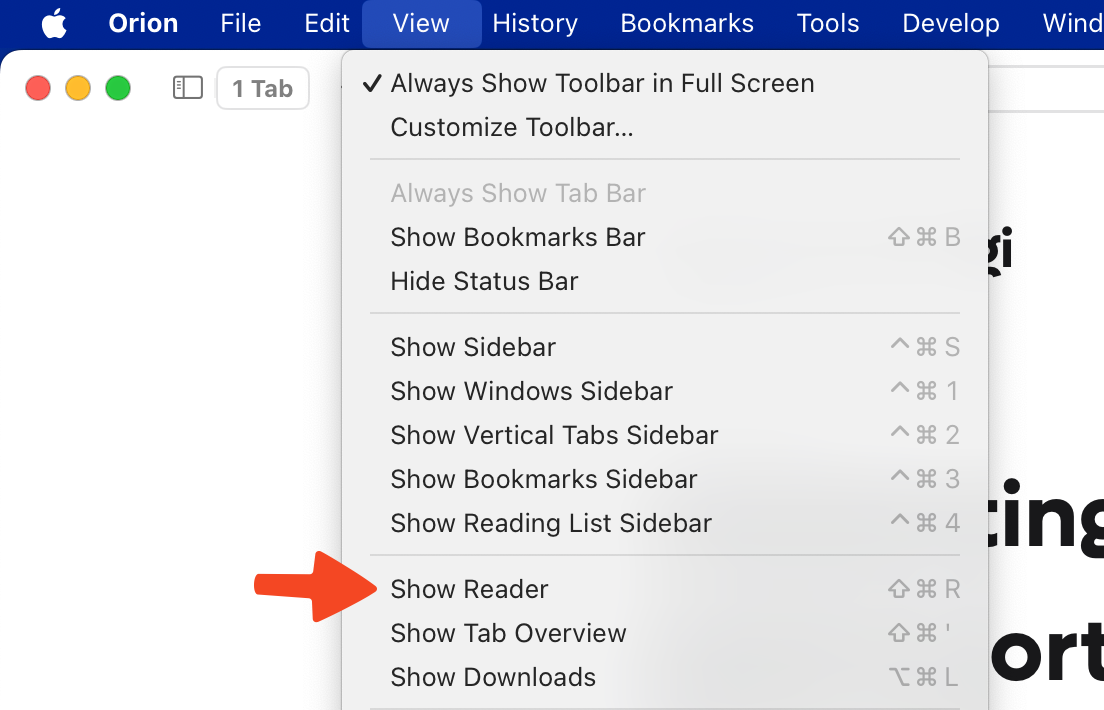Close the open View menu

point(421,23)
